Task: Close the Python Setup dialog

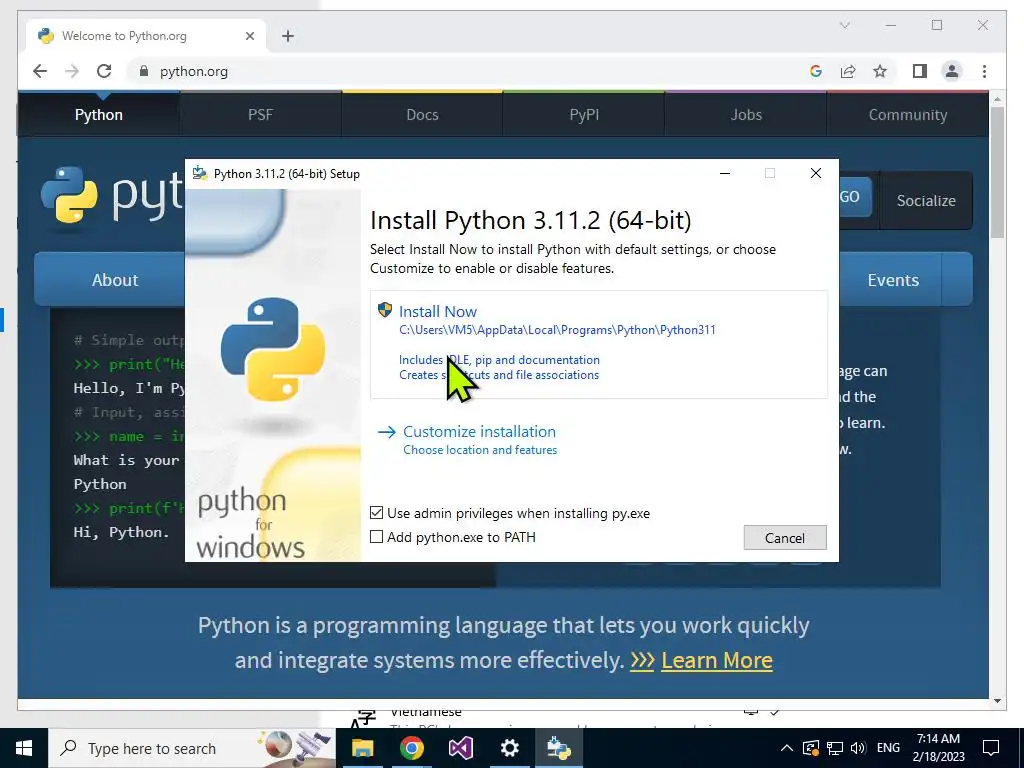Action: [816, 173]
